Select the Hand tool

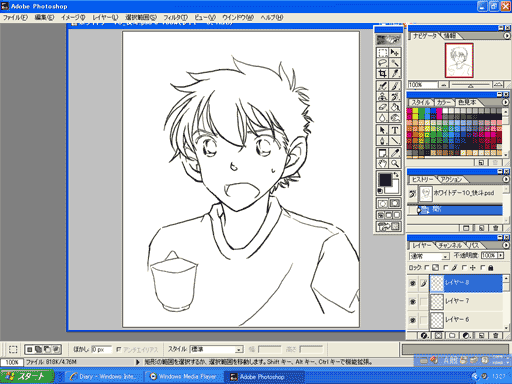click(382, 163)
